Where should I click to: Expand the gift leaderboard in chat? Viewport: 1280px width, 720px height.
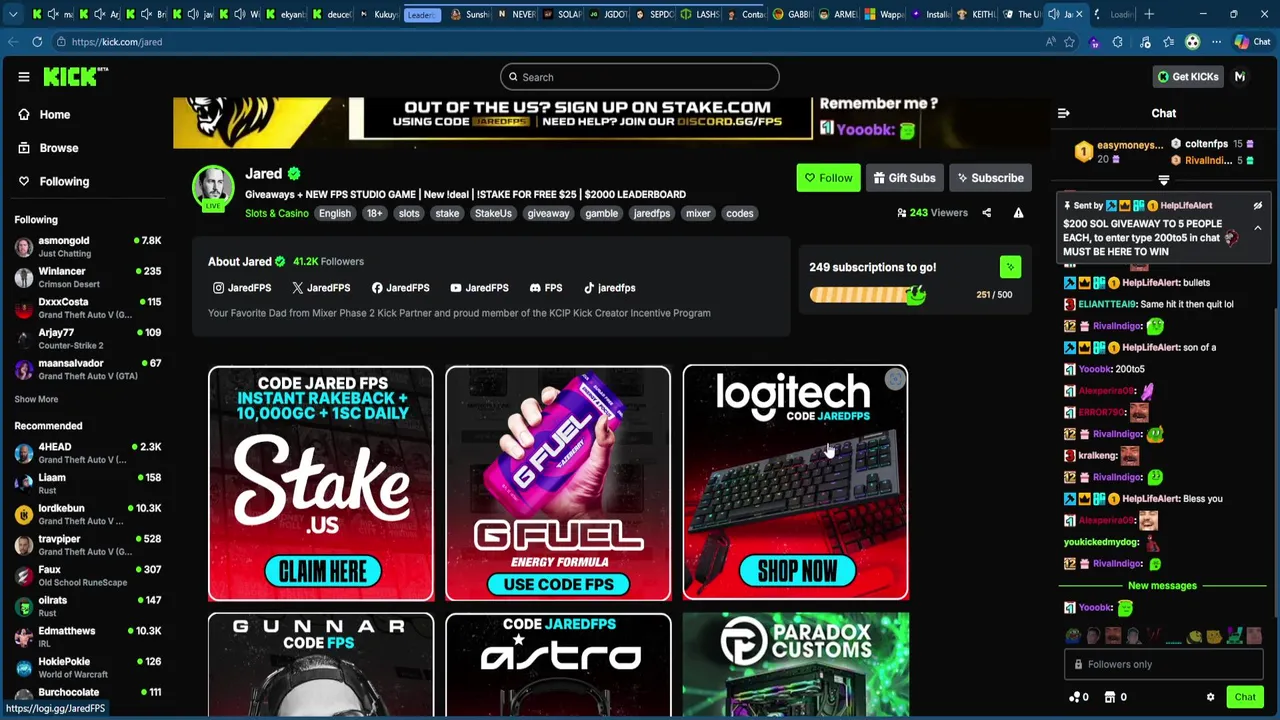pyautogui.click(x=1163, y=180)
